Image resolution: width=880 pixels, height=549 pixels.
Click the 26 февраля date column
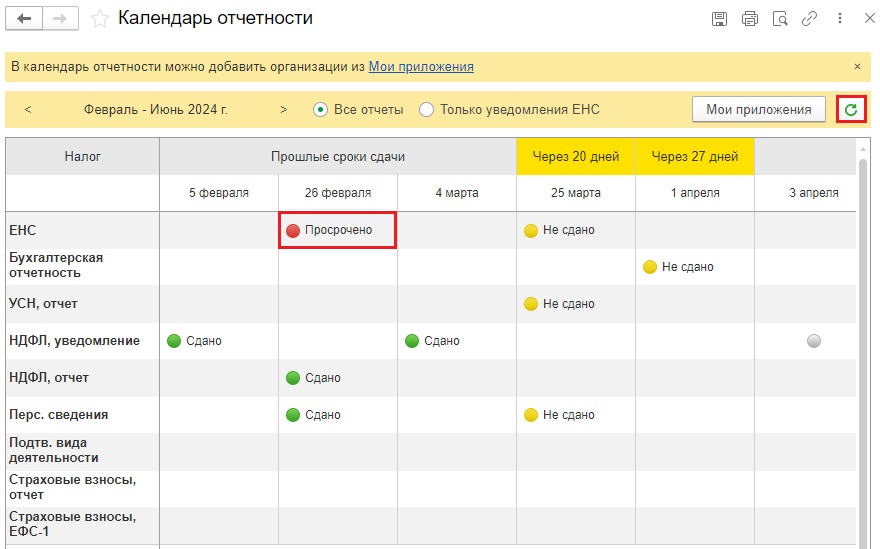338,193
